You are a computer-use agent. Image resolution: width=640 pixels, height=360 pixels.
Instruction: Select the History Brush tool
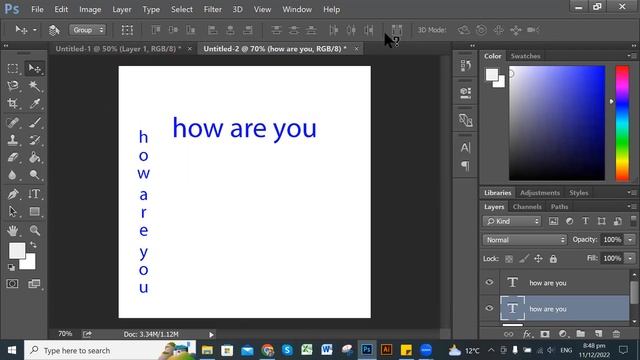[35, 140]
